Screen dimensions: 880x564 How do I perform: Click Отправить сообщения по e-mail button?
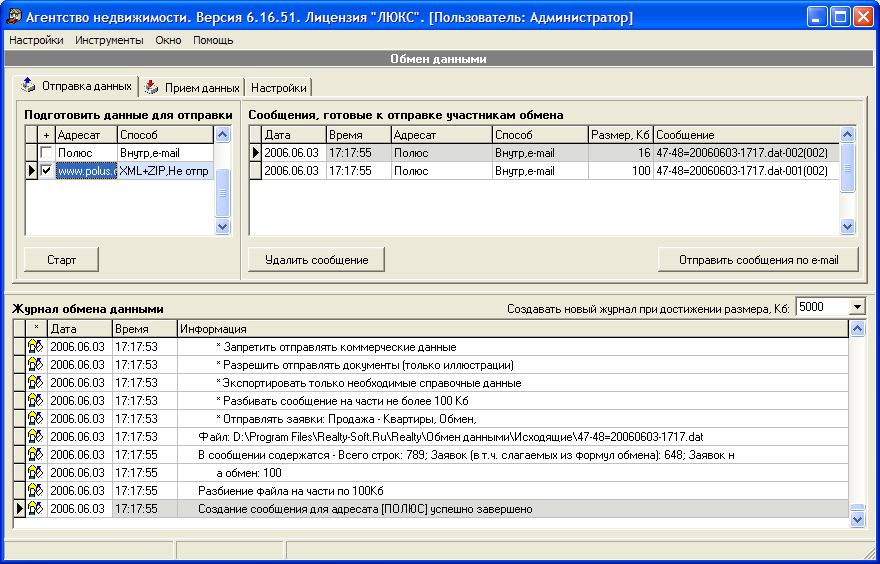(758, 260)
